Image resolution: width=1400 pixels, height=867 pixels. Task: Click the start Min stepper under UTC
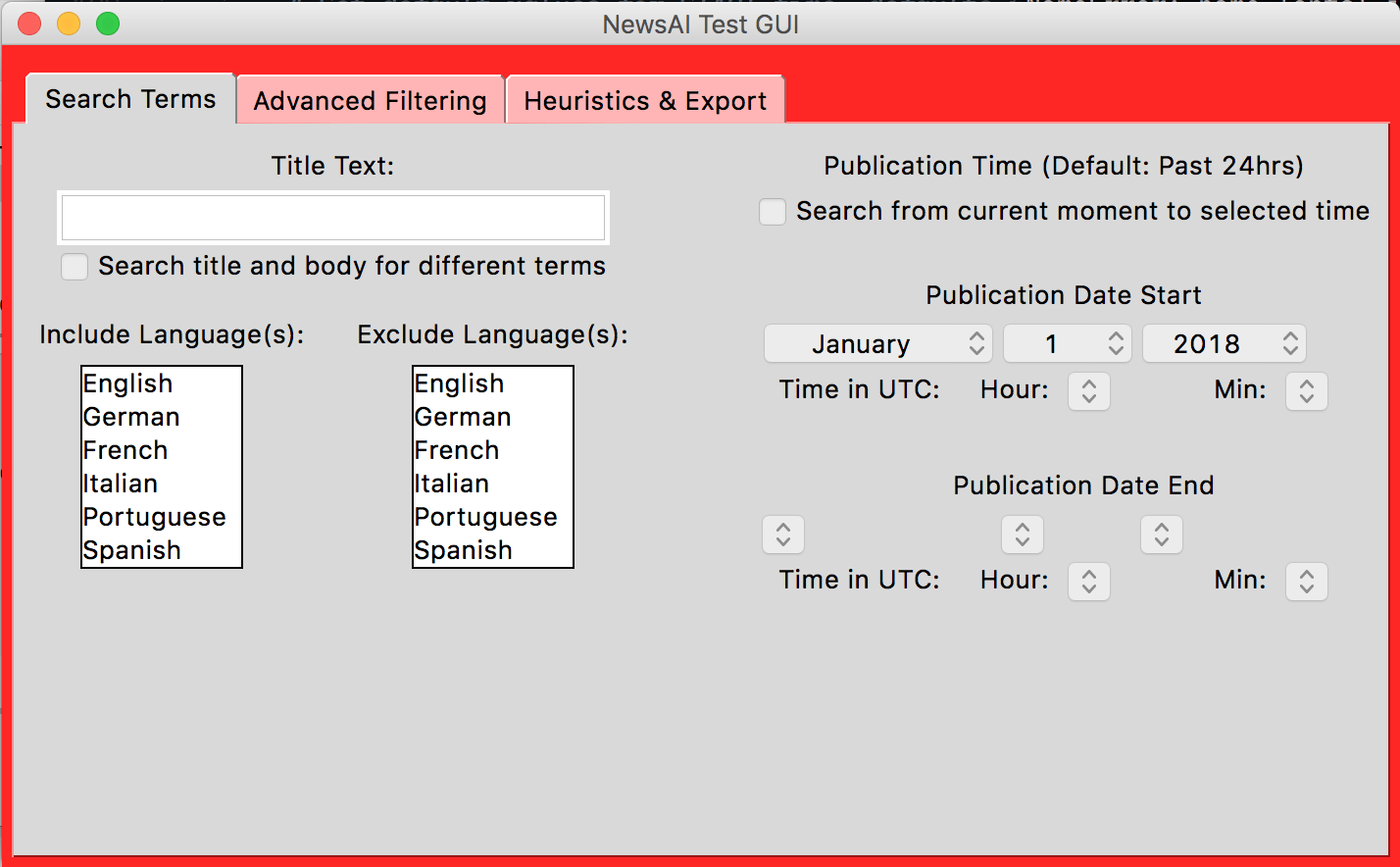click(1306, 390)
